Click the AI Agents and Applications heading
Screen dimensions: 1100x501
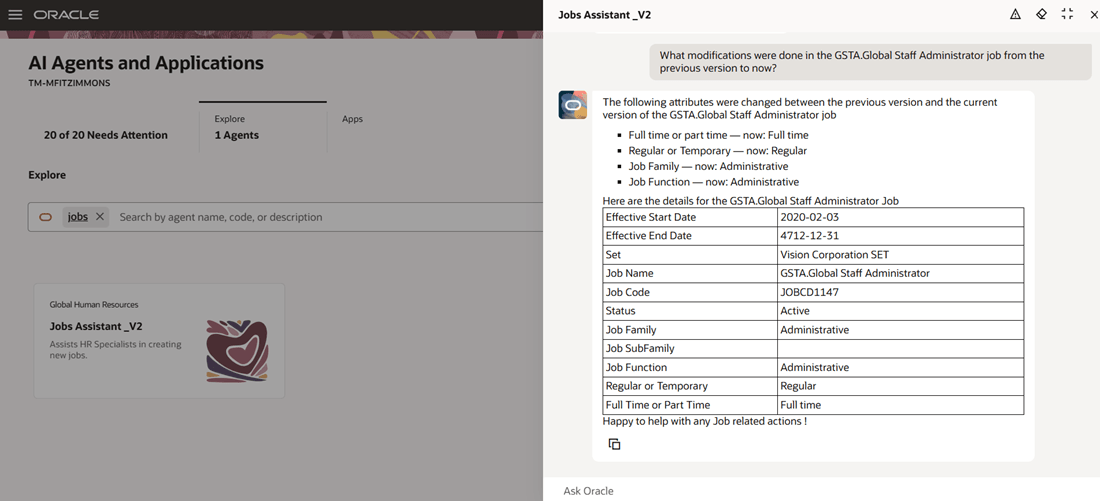pos(146,62)
